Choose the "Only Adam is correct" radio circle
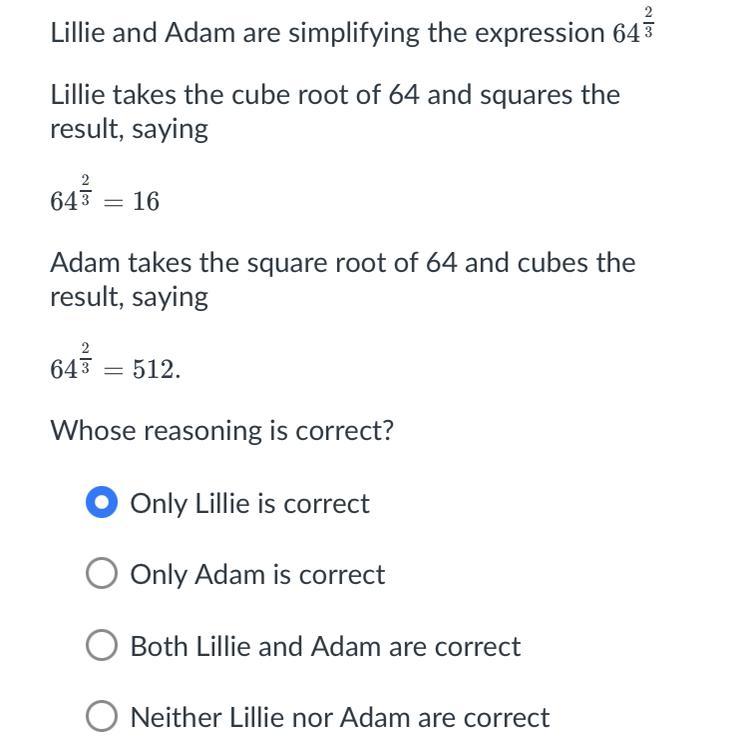 (x=102, y=574)
